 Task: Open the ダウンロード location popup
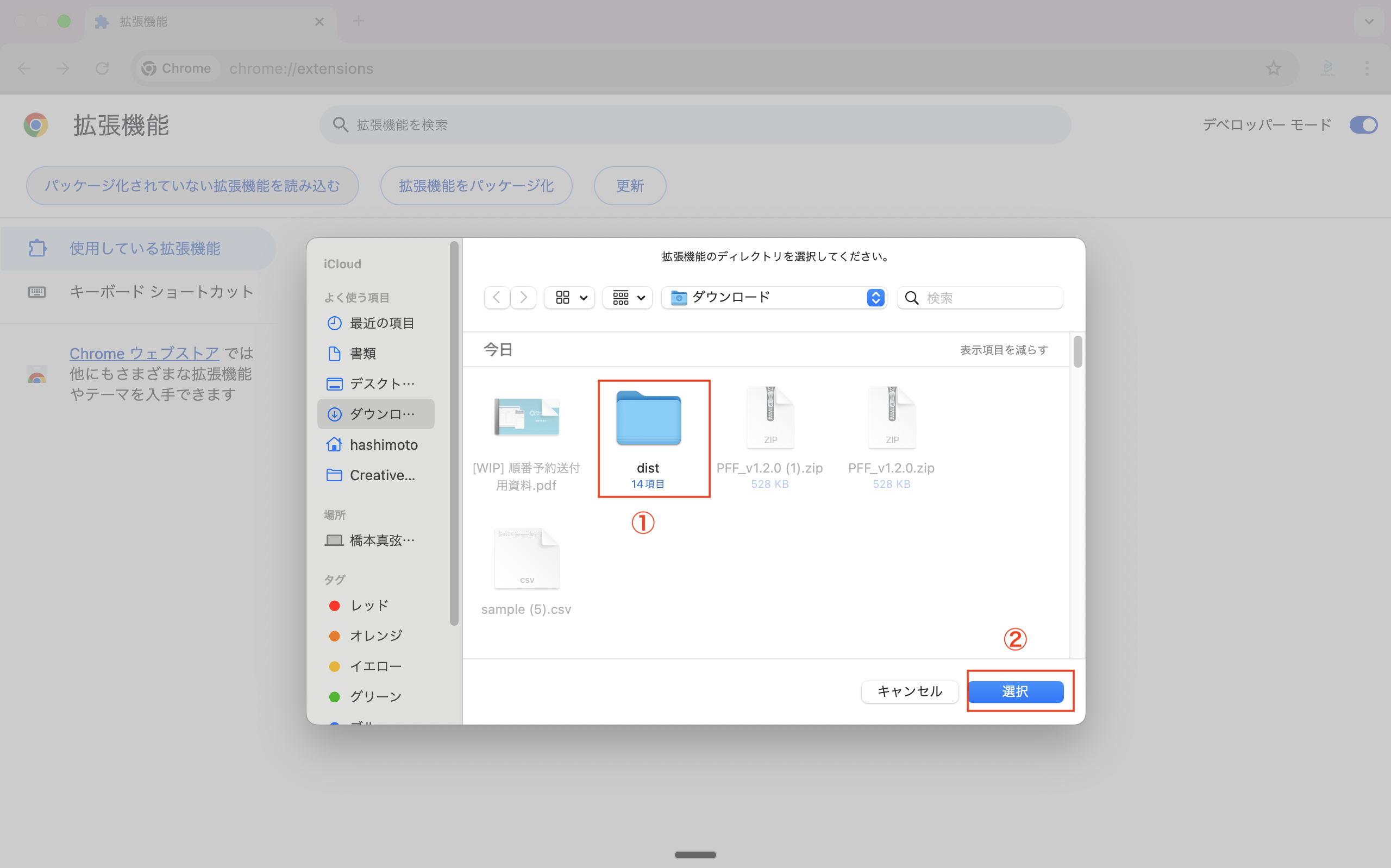tap(774, 297)
